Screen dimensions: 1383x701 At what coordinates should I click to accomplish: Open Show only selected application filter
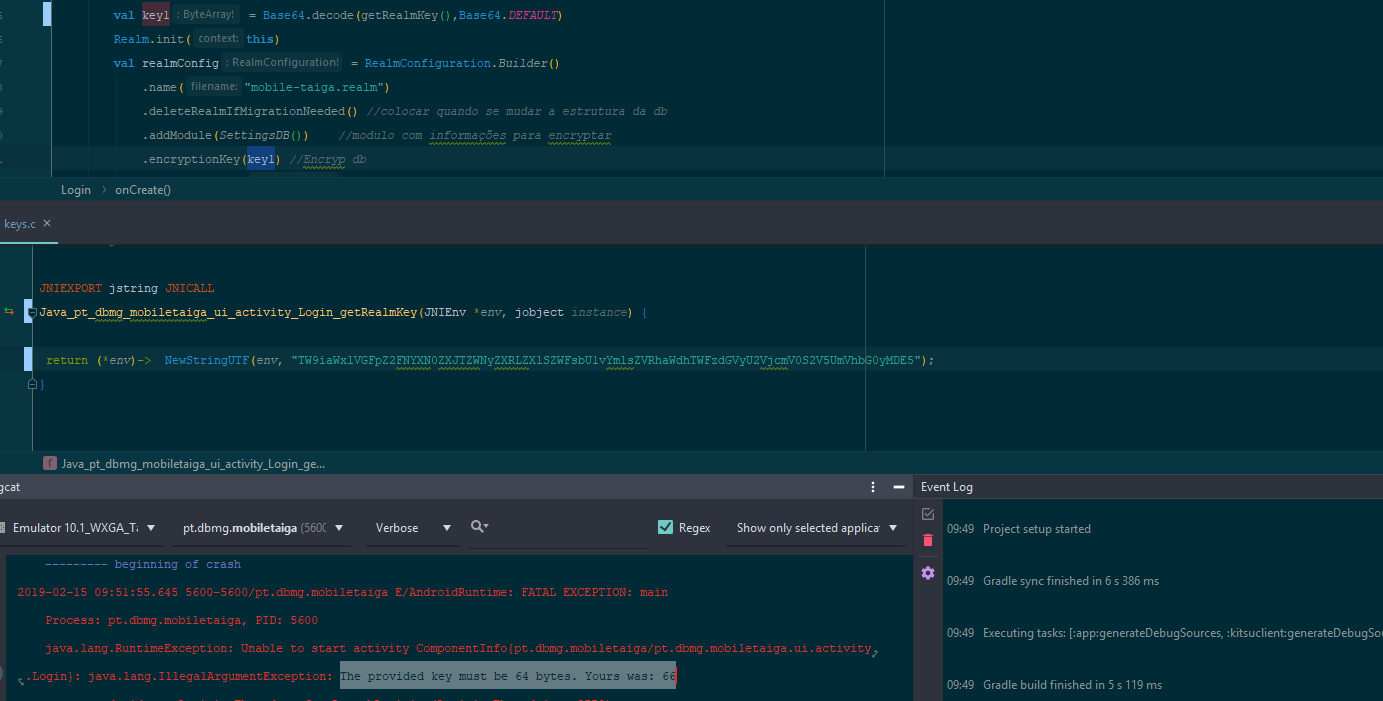click(x=817, y=528)
